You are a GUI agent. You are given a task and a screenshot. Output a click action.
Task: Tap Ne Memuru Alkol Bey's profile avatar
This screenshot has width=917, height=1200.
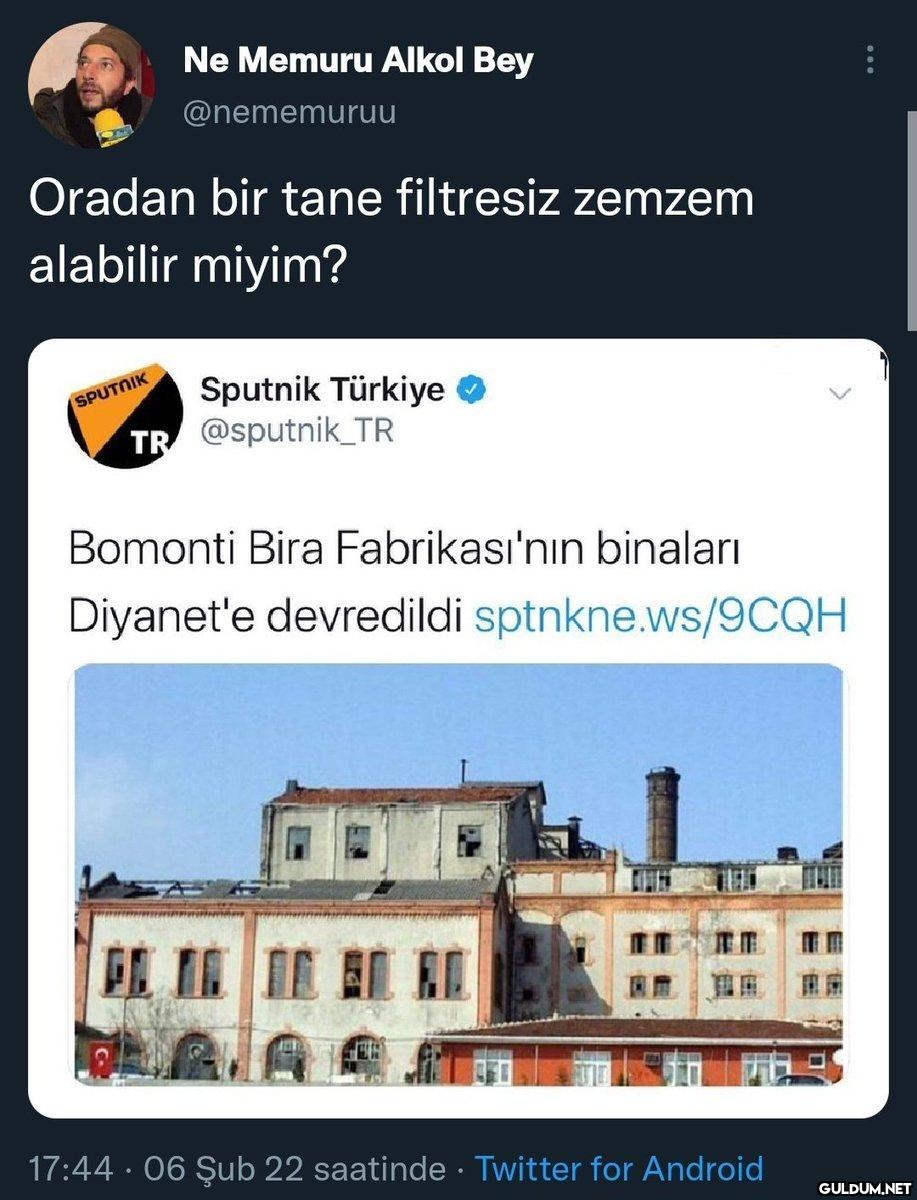tap(91, 86)
